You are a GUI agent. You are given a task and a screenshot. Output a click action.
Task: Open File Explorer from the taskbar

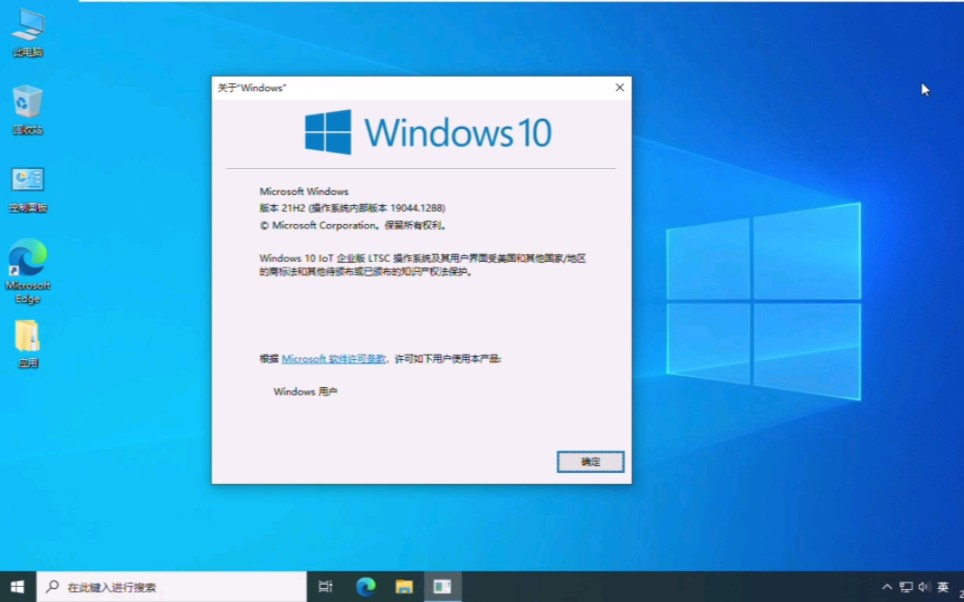[404, 587]
